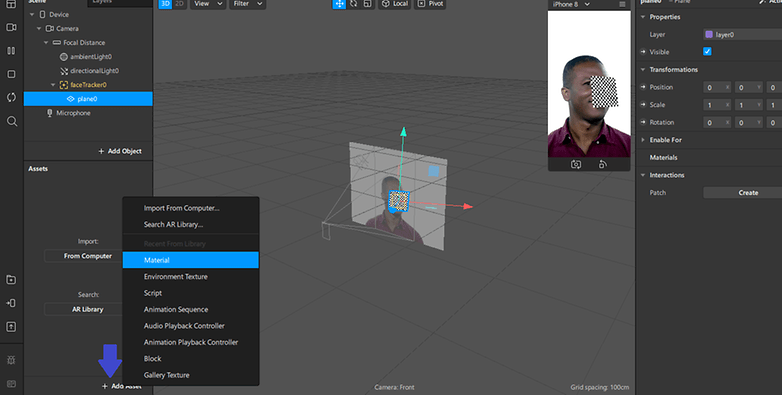This screenshot has height=395, width=782.
Task: Choose Animation Playback Controller menu entry
Action: tap(191, 342)
